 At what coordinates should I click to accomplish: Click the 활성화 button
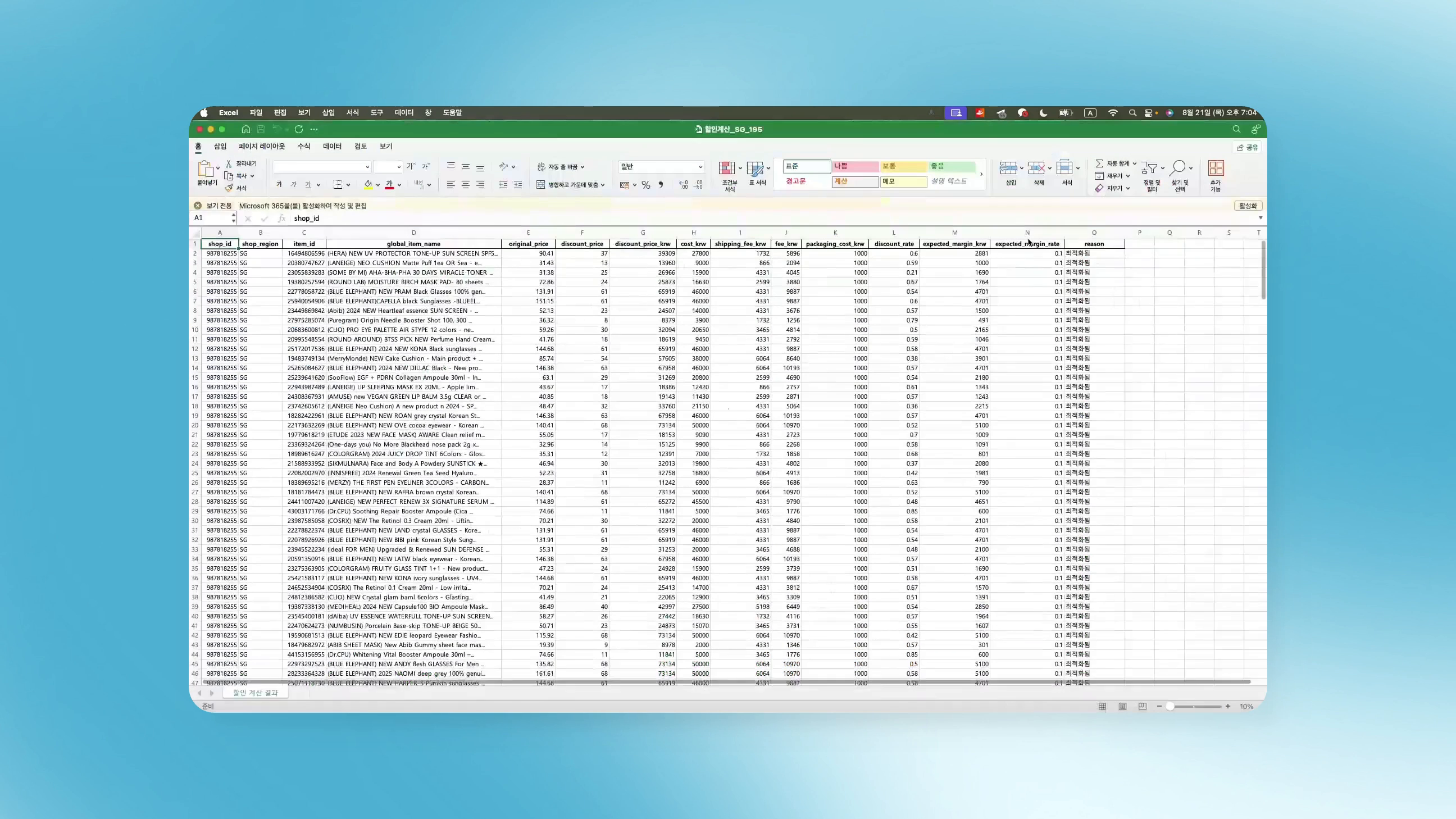coord(1248,206)
